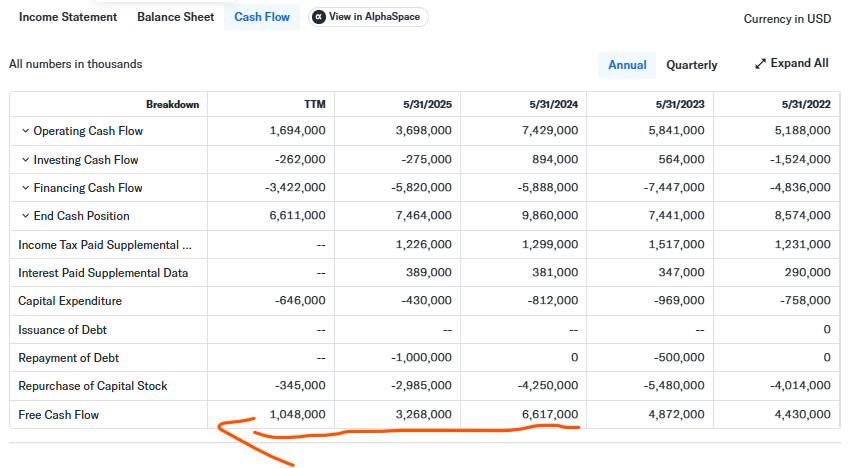Viewport: 850px width, 468px height.
Task: Expand the Financing Cash Flow row
Action: 25,188
